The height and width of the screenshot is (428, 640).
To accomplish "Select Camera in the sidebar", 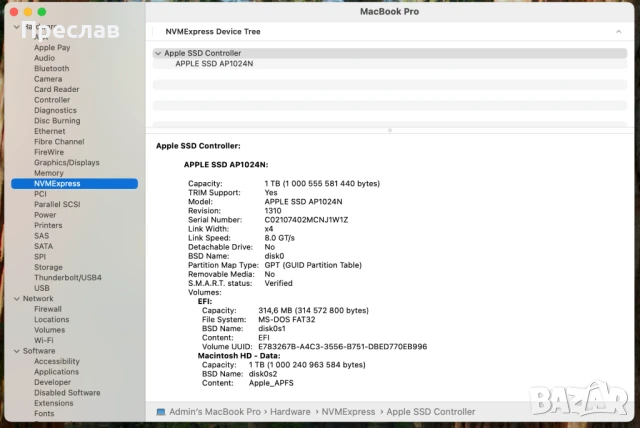I will (48, 79).
